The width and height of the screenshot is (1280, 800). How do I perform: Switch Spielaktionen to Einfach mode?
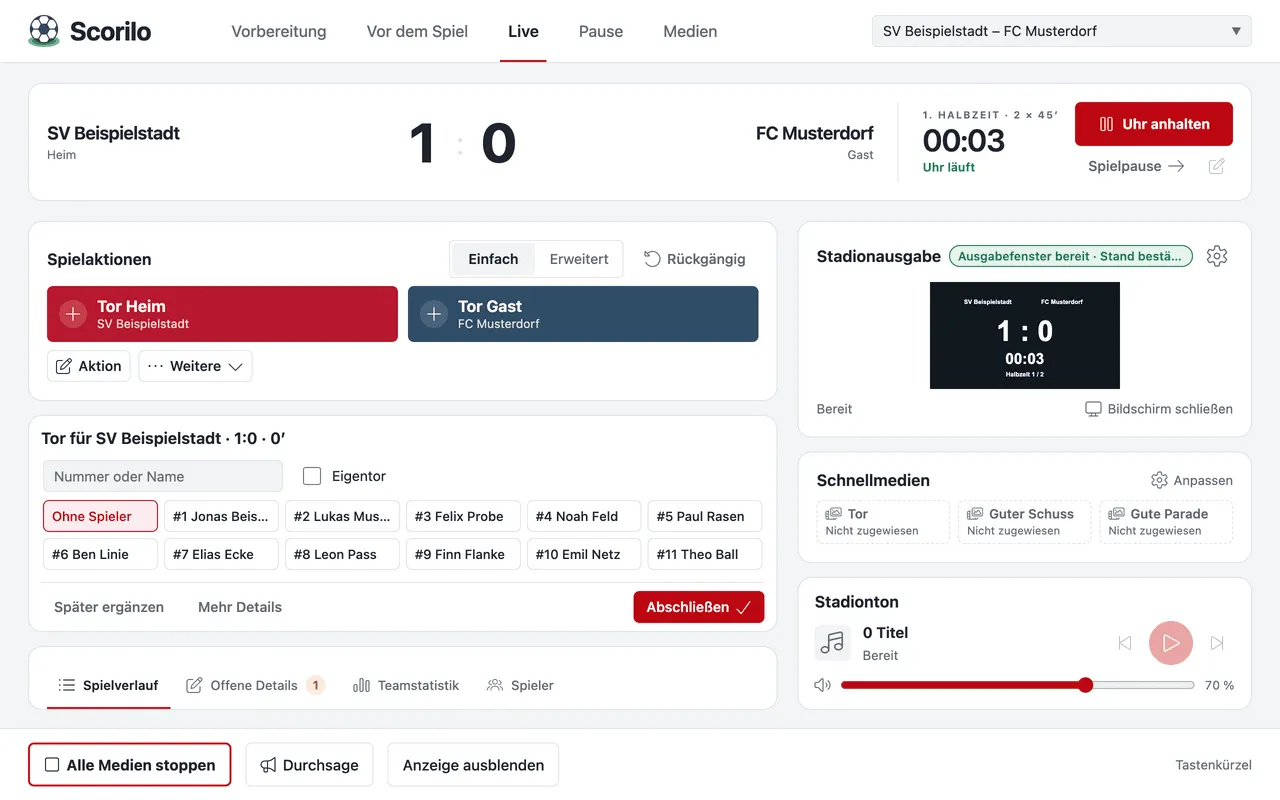(493, 259)
